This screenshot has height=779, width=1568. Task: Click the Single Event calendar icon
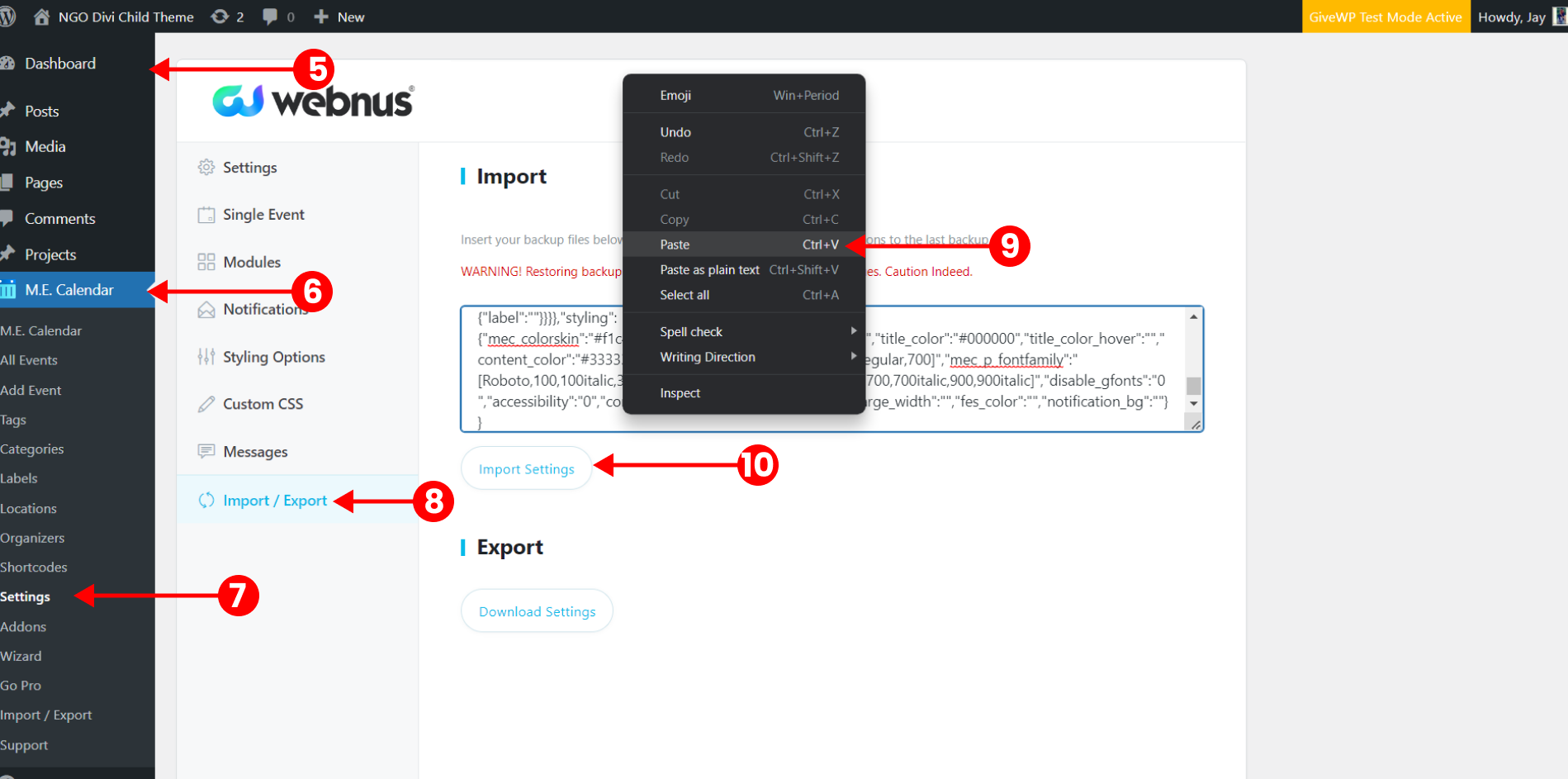206,215
